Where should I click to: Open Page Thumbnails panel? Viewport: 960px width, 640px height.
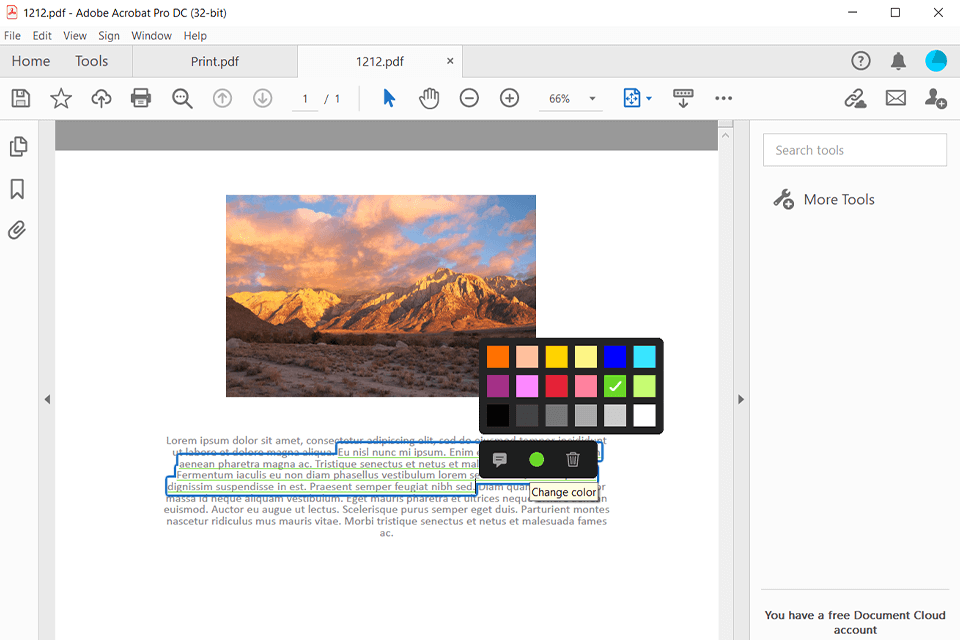tap(18, 146)
